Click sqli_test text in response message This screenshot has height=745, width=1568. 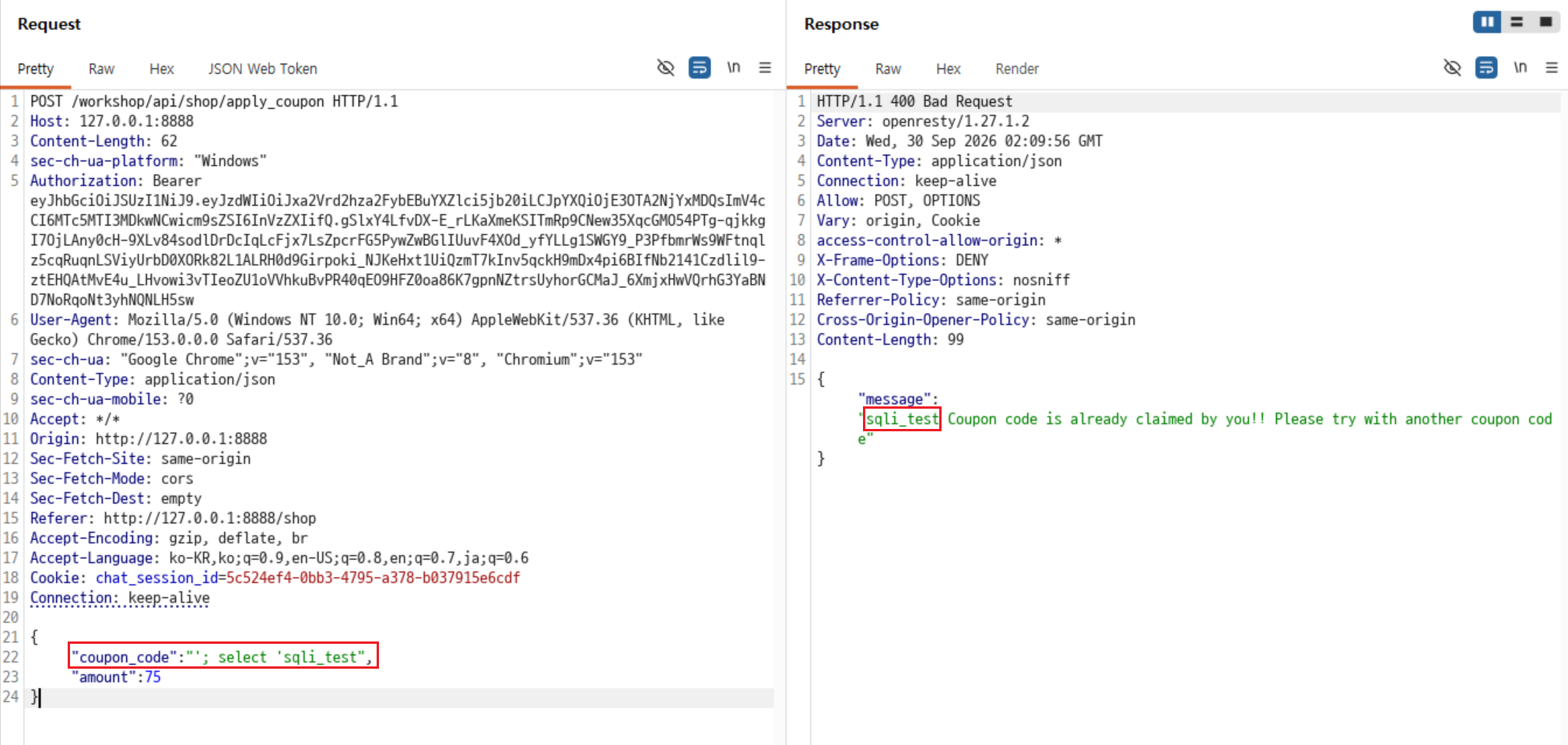(x=903, y=419)
